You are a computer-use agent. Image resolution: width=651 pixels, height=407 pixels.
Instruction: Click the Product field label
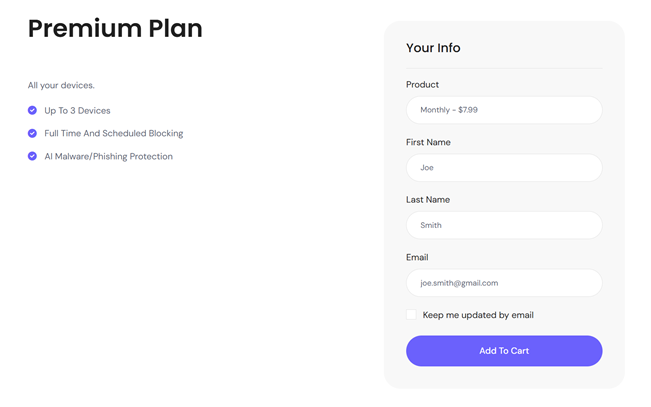[422, 85]
